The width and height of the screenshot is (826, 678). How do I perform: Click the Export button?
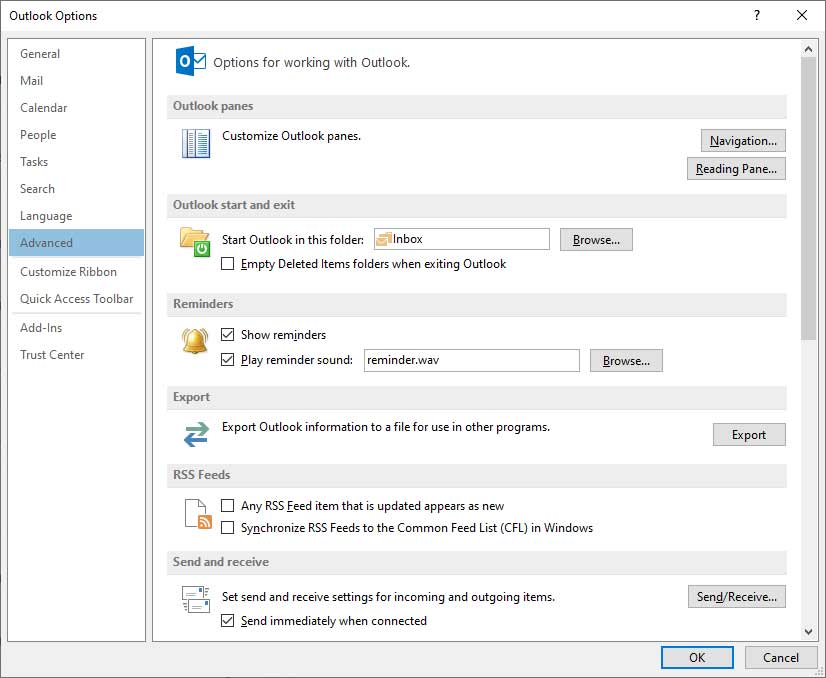click(749, 435)
